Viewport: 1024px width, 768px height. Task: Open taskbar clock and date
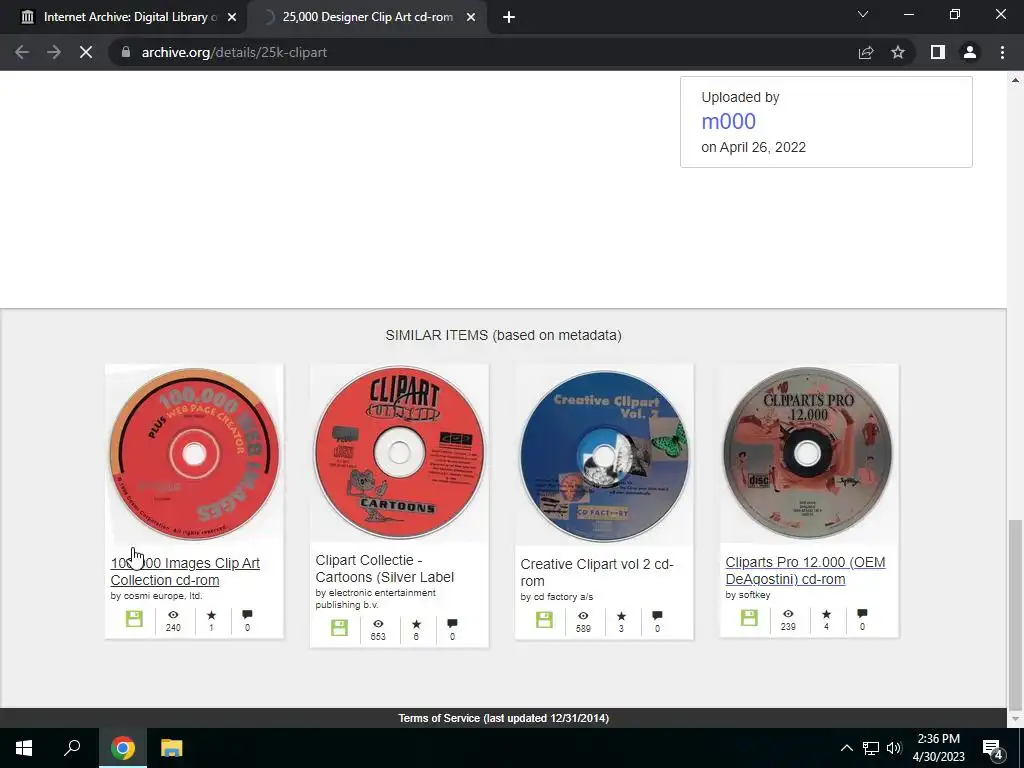tap(938, 748)
